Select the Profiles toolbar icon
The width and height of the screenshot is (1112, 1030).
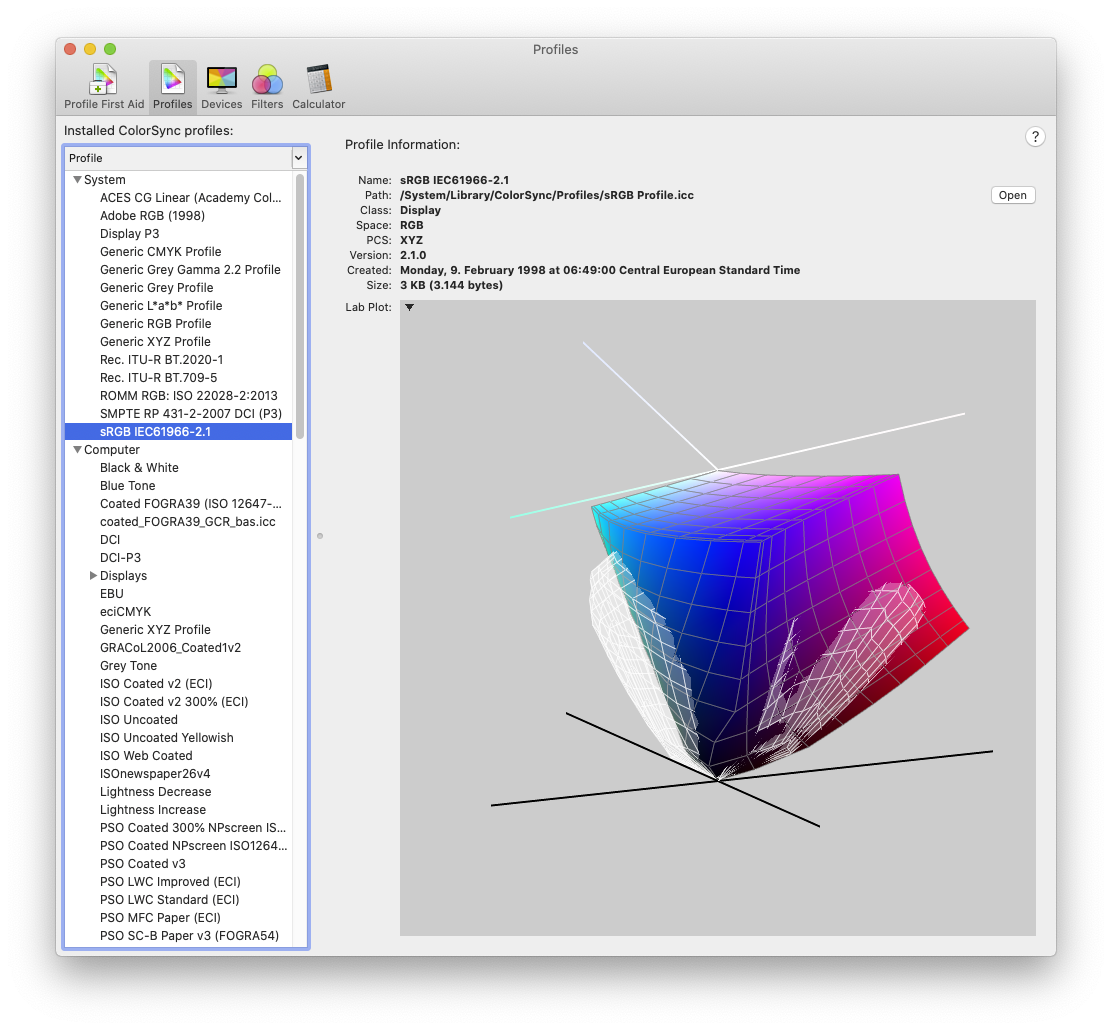point(172,80)
